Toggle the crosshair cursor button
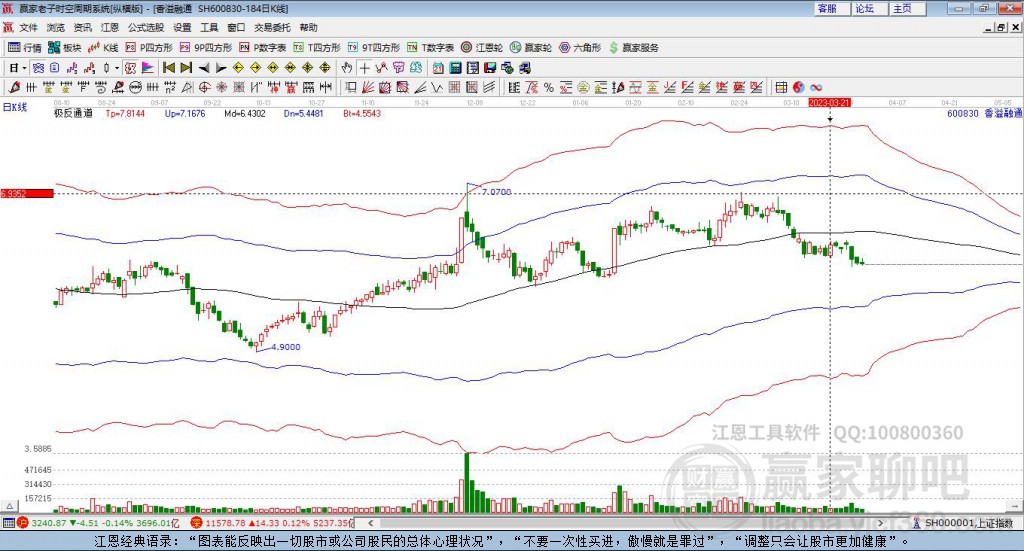This screenshot has height=551, width=1024. (x=364, y=68)
